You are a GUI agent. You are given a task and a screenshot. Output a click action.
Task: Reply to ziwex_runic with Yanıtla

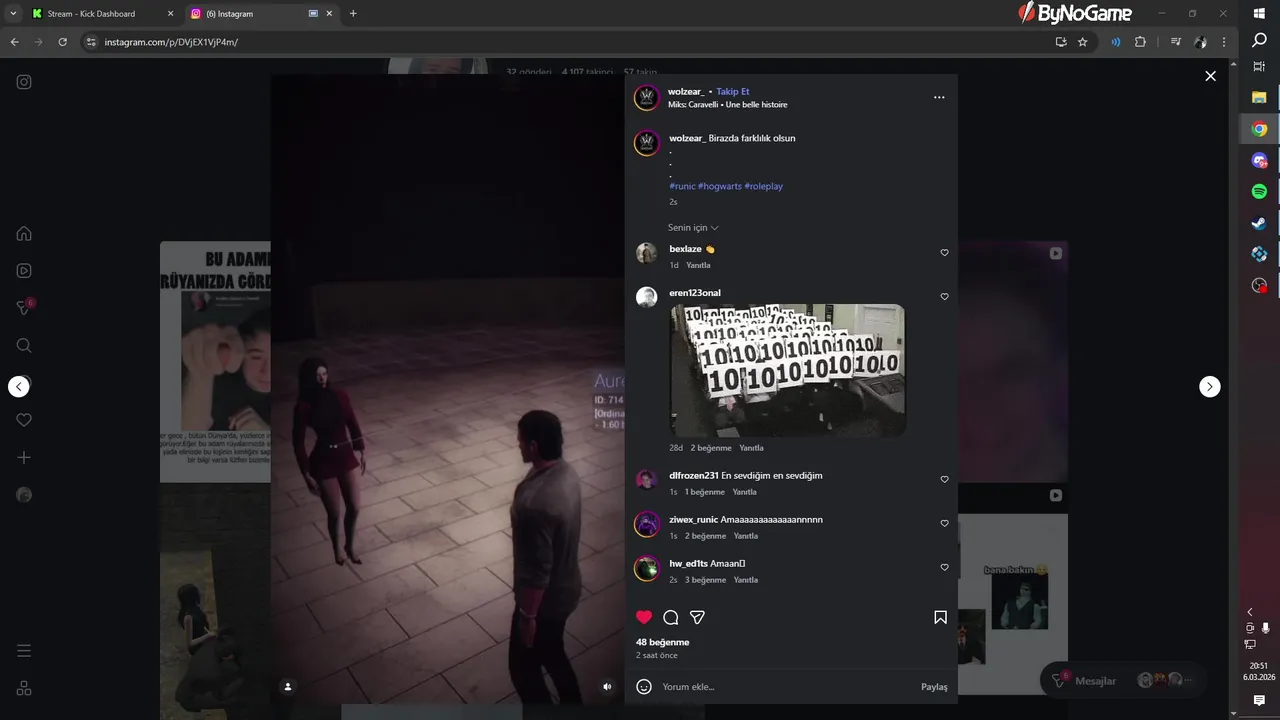click(x=746, y=536)
